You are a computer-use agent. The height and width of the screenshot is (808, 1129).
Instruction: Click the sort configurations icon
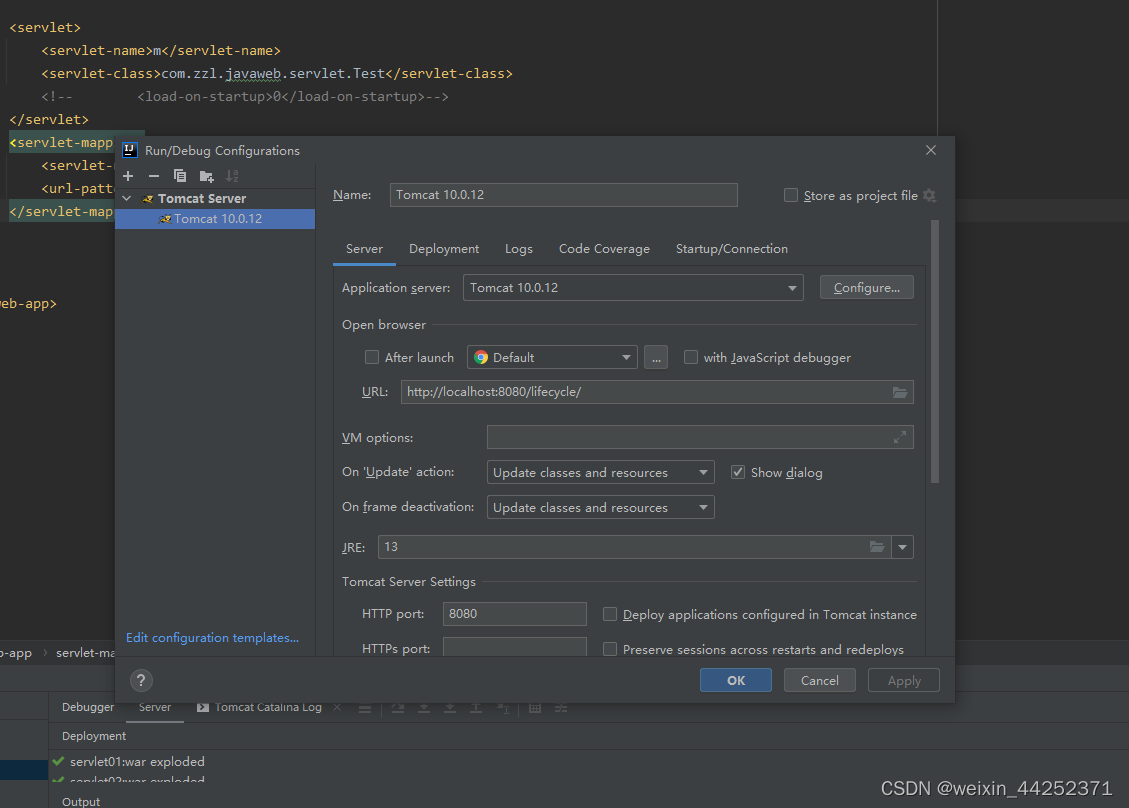tap(232, 176)
